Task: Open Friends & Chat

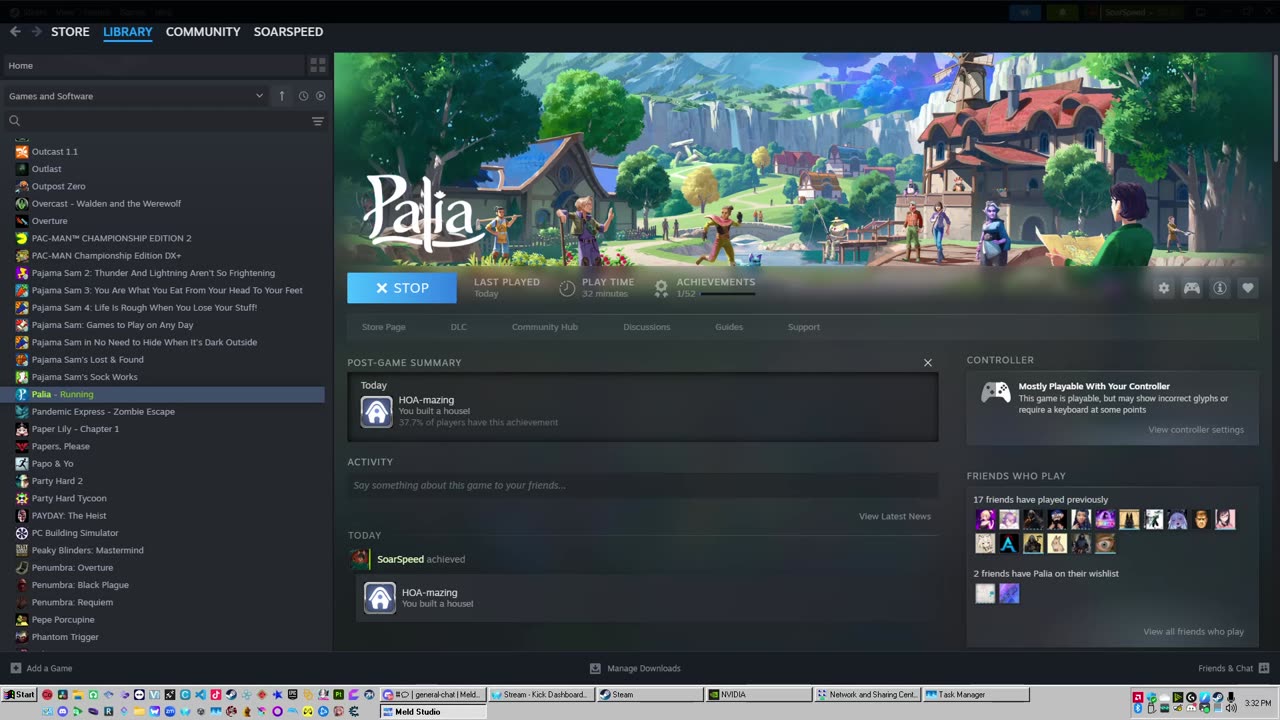Action: [x=1233, y=668]
